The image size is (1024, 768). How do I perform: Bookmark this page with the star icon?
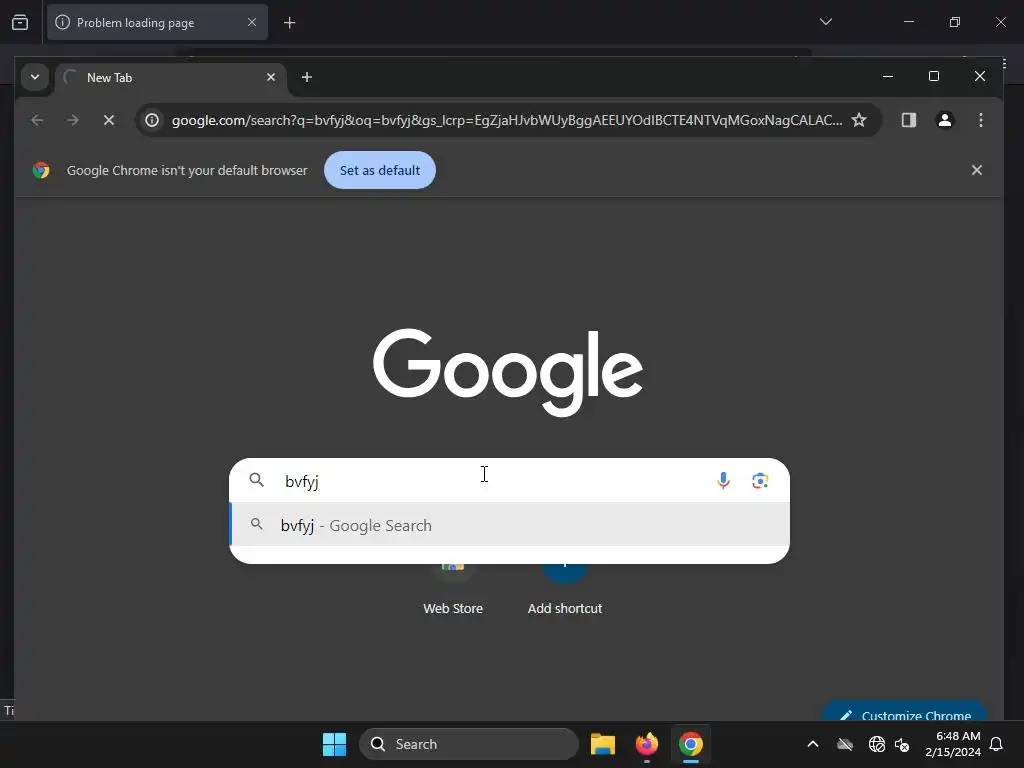(859, 120)
